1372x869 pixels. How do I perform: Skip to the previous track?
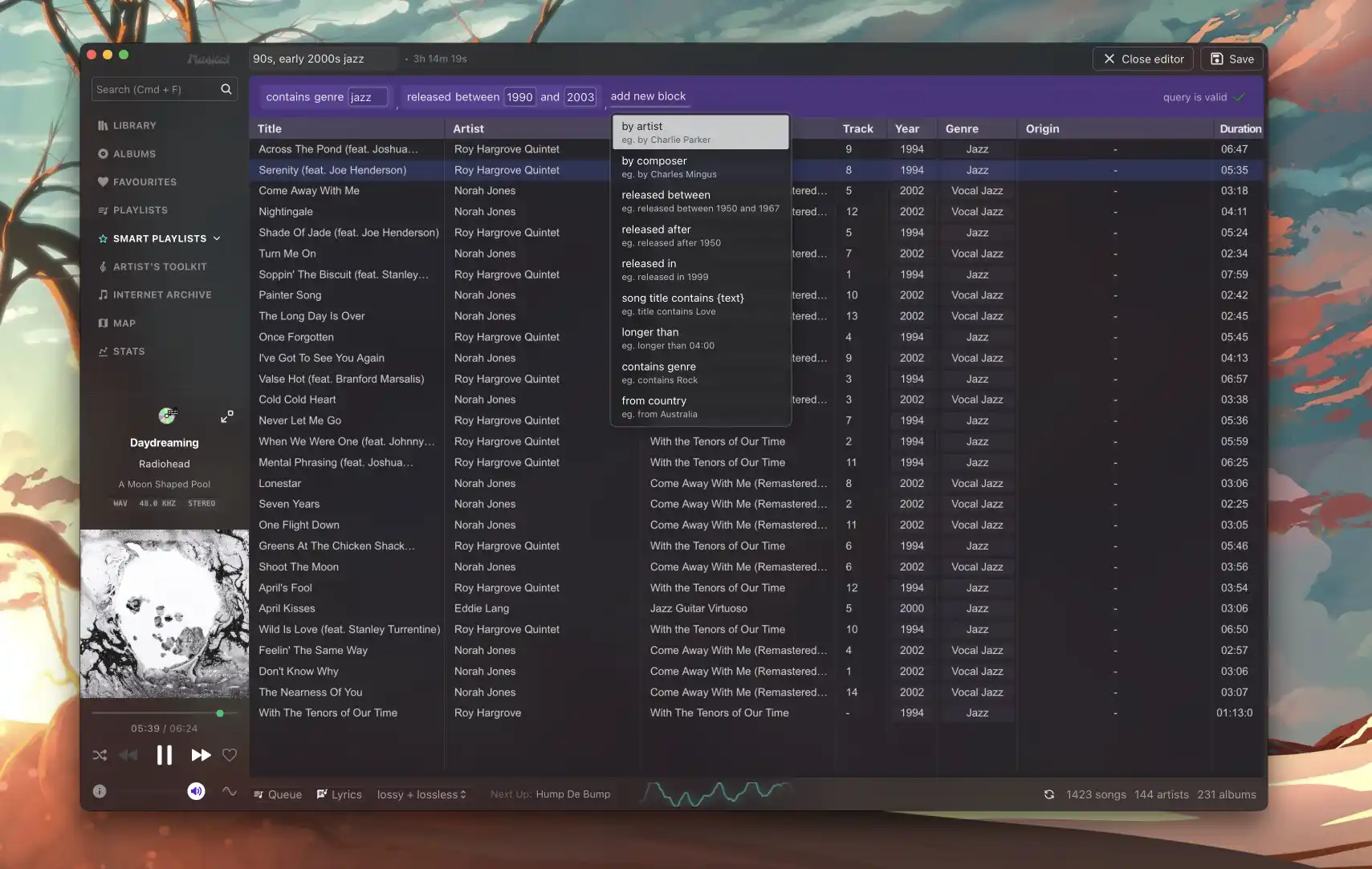[x=128, y=755]
